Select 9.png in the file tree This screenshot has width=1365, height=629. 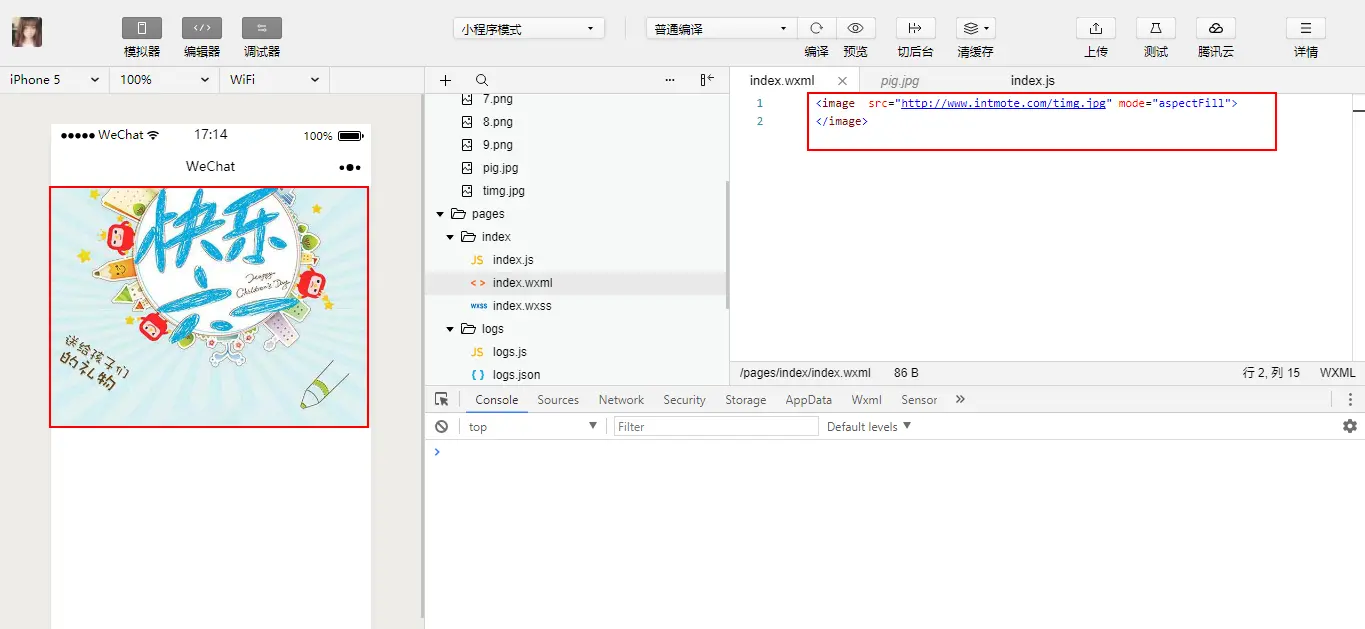pos(497,145)
